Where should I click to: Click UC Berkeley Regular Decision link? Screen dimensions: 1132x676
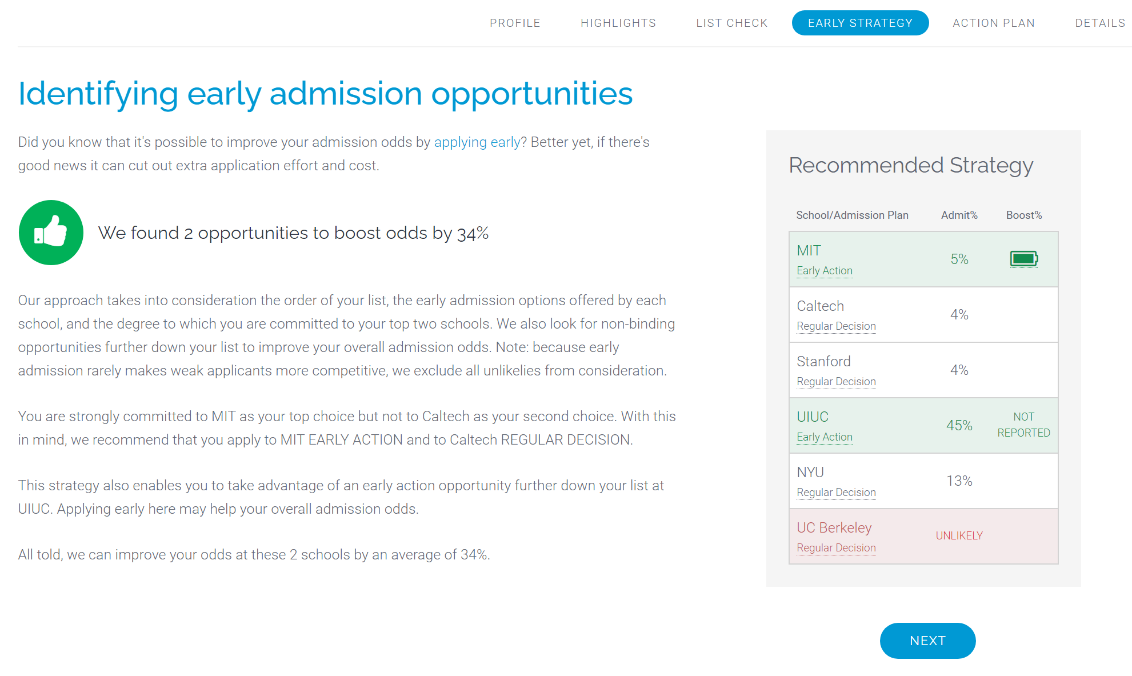[x=836, y=548]
